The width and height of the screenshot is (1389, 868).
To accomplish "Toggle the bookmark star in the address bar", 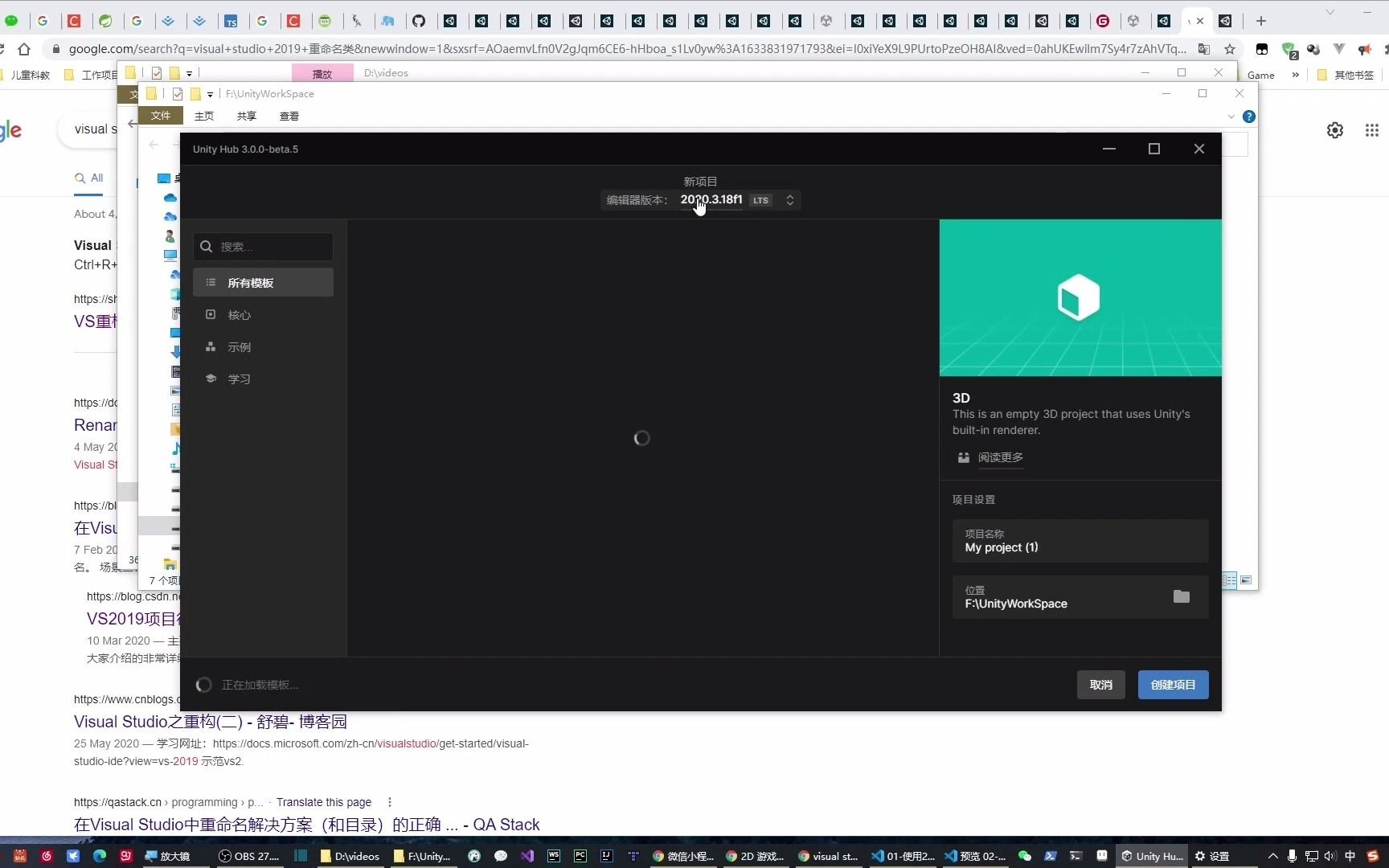I will click(1231, 49).
